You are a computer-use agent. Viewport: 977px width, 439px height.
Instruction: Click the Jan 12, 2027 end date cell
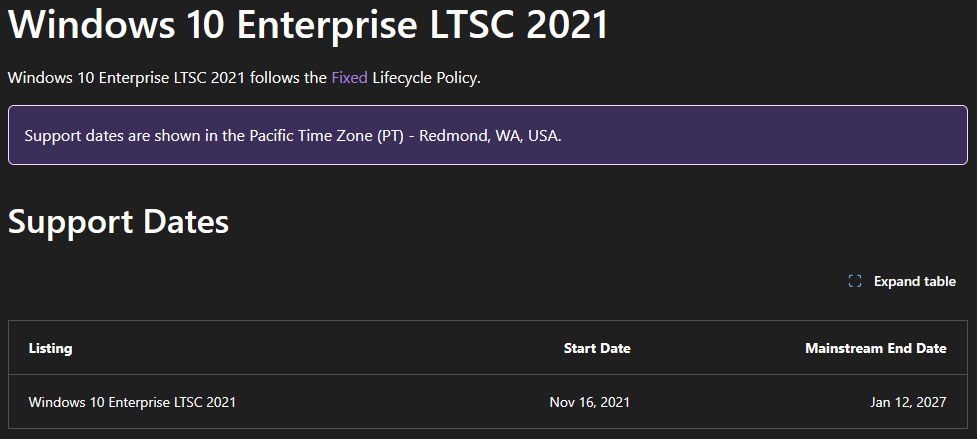tap(908, 403)
